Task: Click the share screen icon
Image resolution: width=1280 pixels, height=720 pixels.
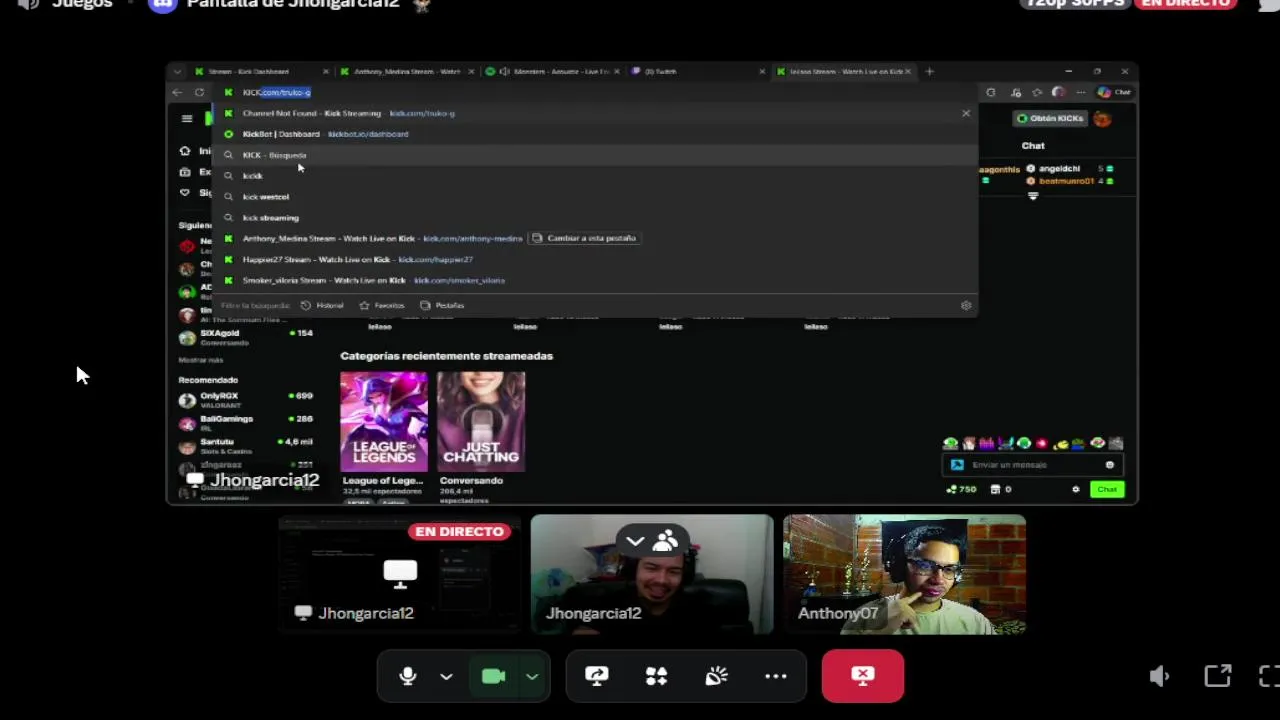Action: tap(597, 676)
